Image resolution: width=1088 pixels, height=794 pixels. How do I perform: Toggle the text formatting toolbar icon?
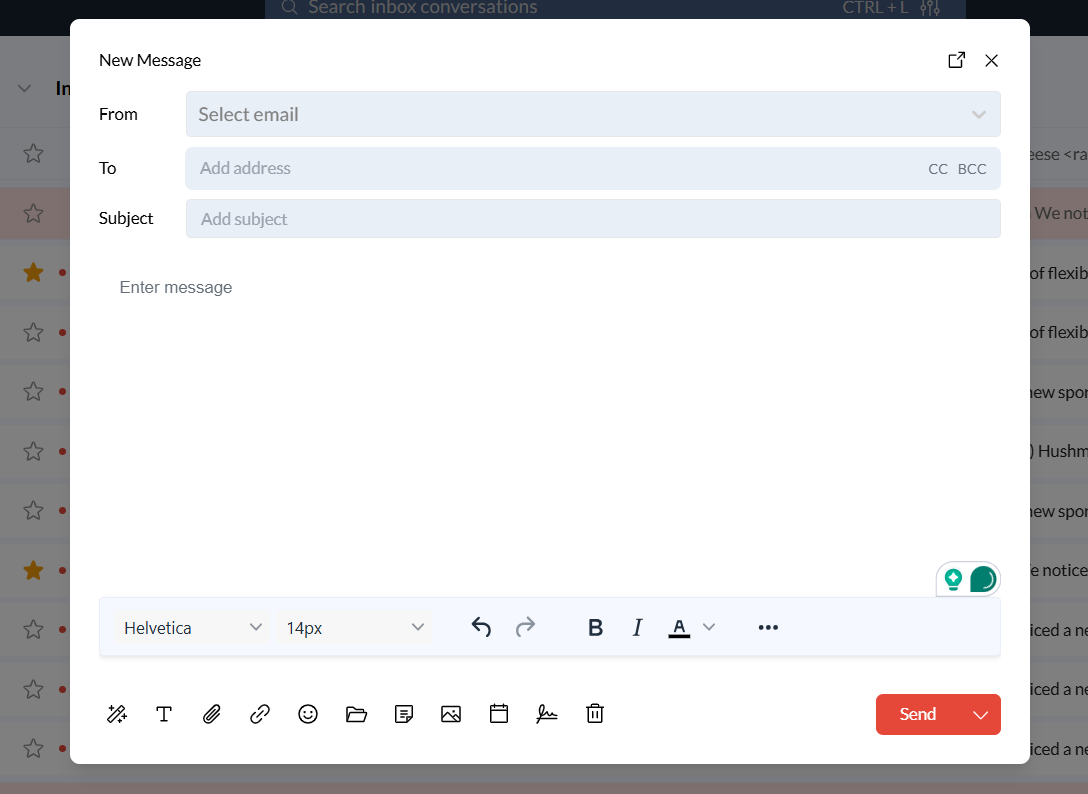pyautogui.click(x=164, y=714)
